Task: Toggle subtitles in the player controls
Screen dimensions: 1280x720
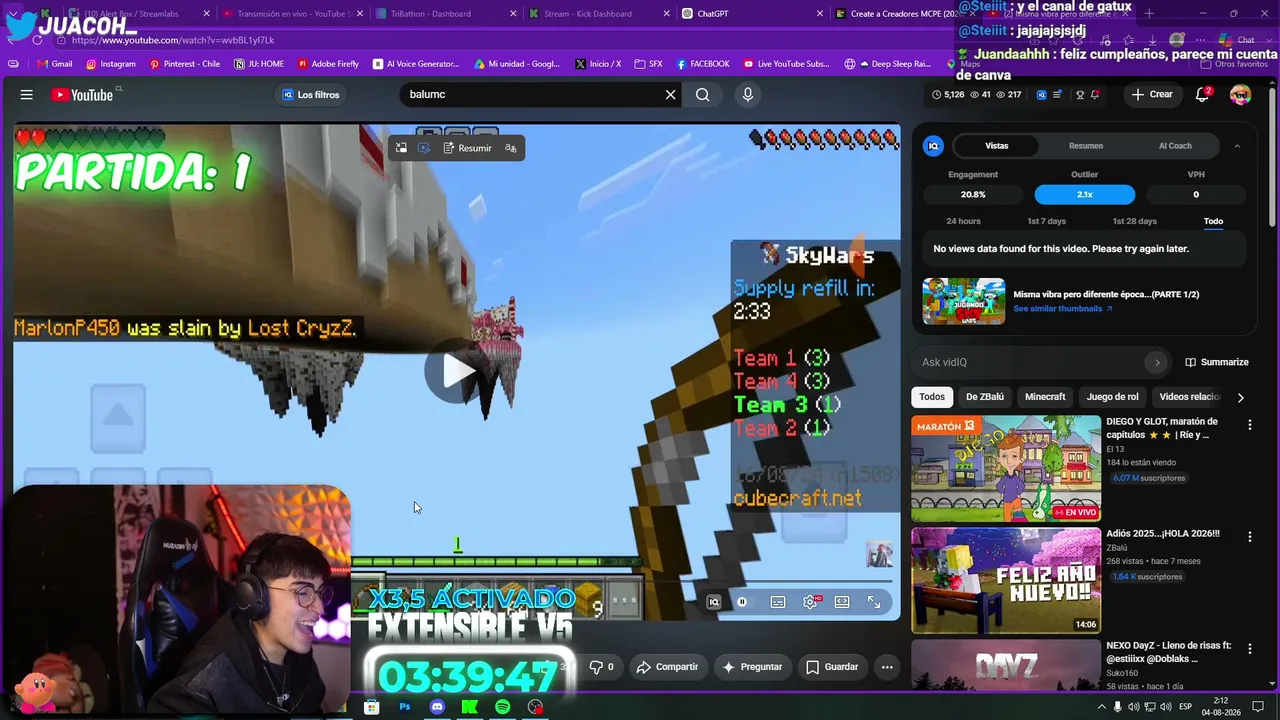Action: (x=778, y=602)
